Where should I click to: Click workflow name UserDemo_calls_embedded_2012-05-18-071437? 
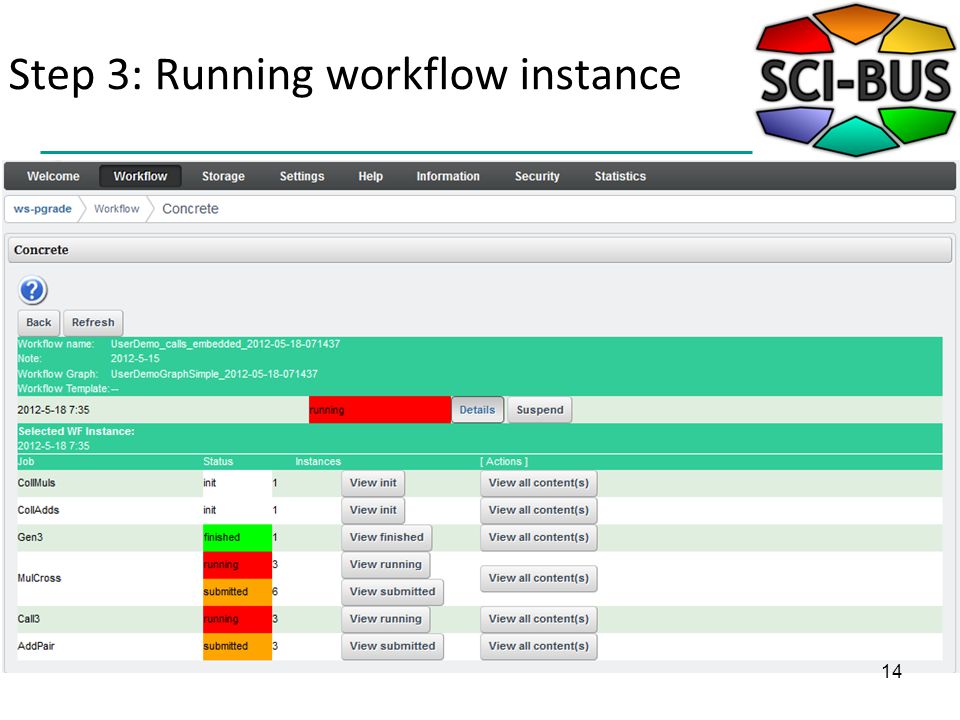pos(225,344)
